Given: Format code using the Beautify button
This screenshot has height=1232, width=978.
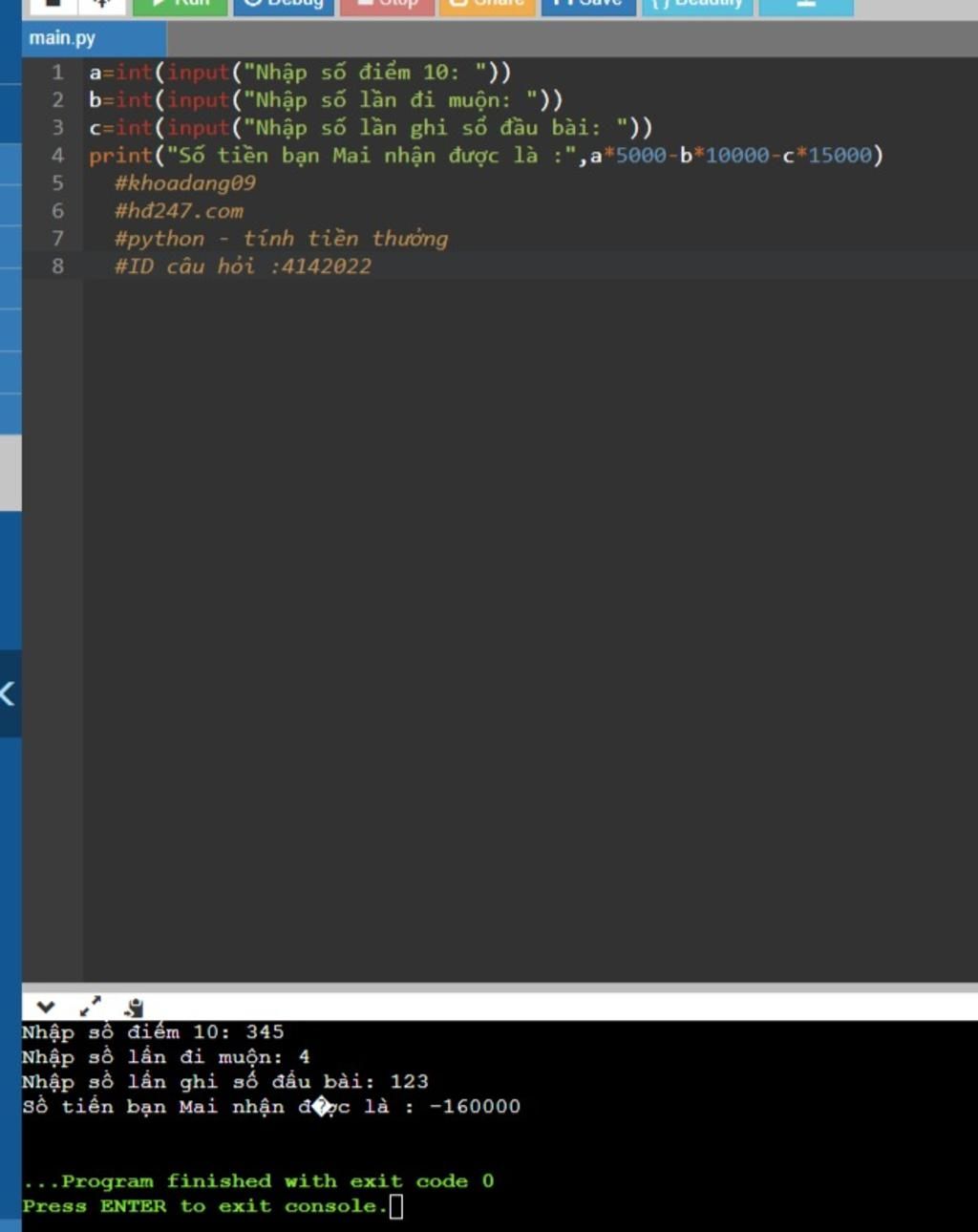Looking at the screenshot, I should 697,7.
